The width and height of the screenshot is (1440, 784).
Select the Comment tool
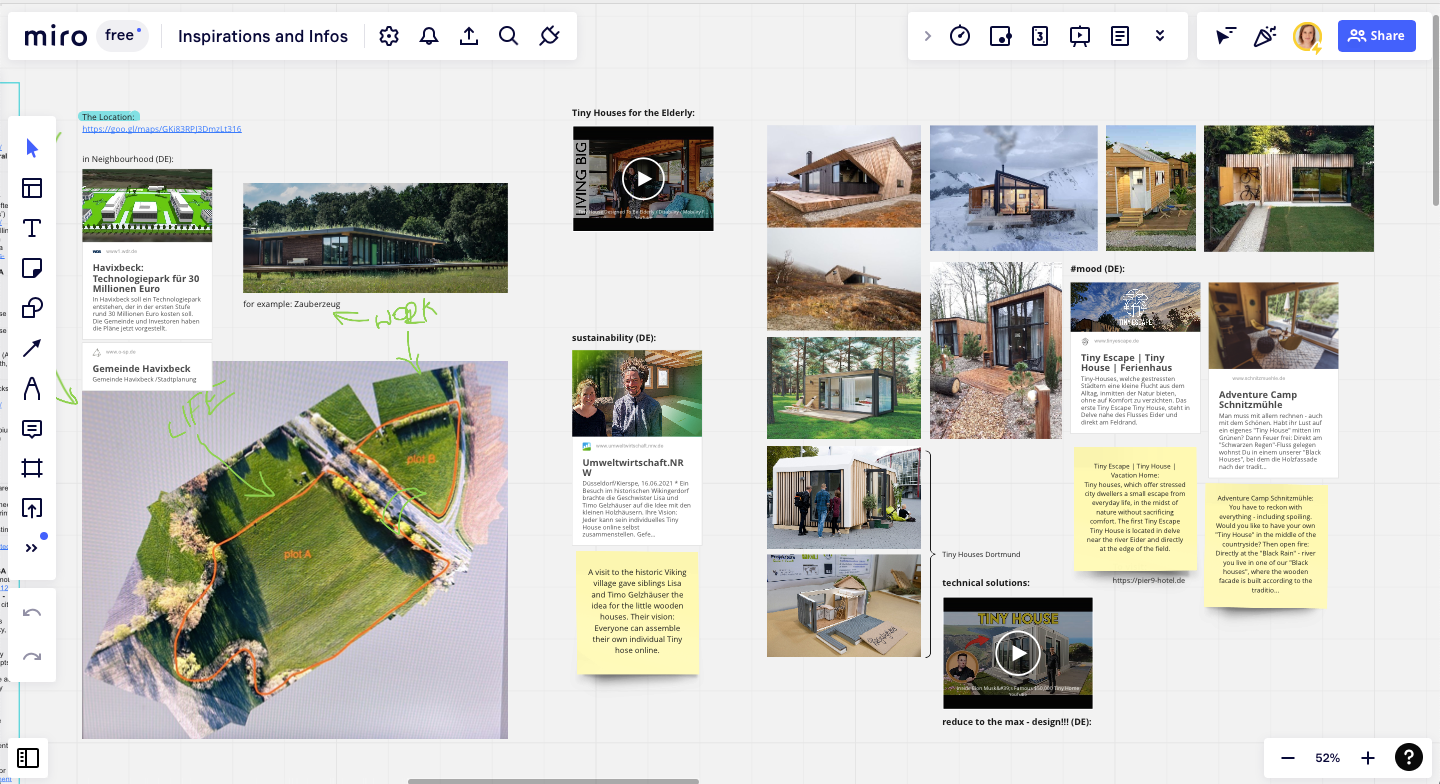[32, 428]
